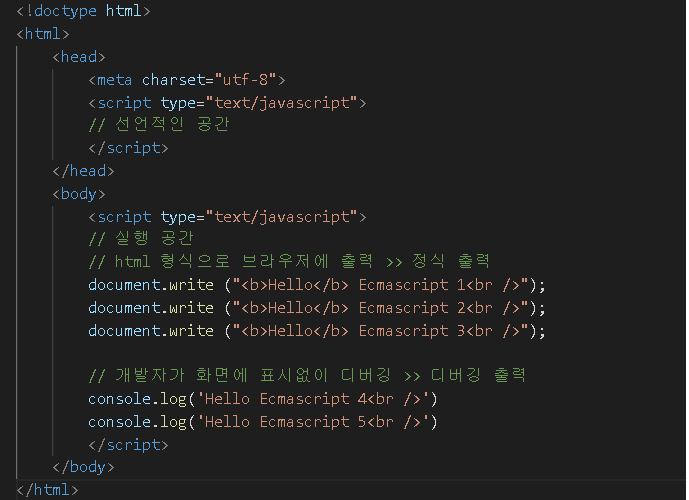Click the opening head tag

click(x=79, y=57)
